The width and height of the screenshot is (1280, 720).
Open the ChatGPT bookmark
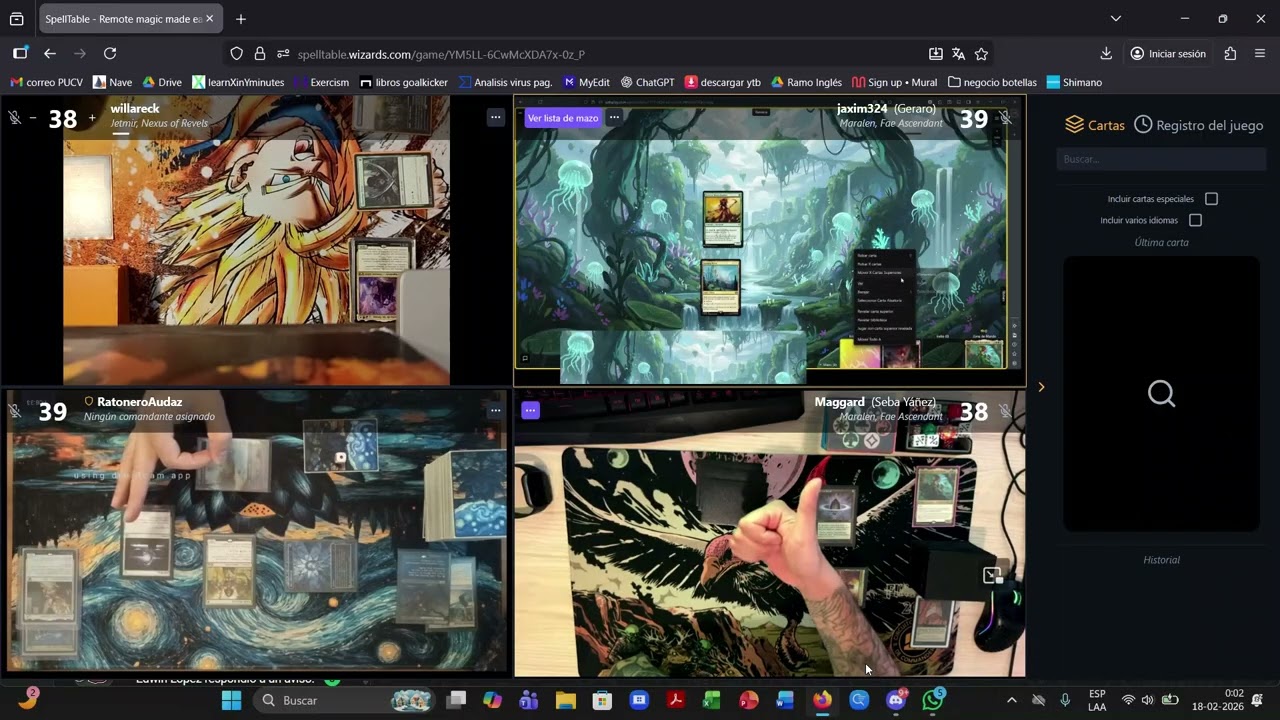[647, 82]
